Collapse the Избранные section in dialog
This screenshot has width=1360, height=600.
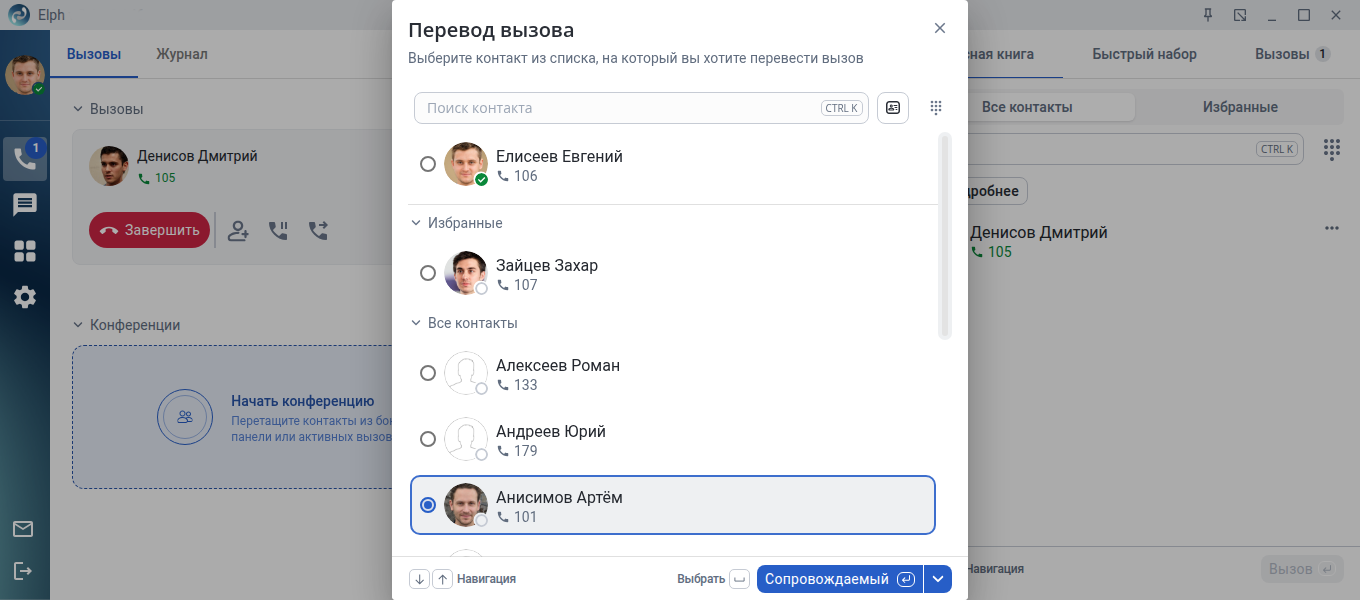pos(416,223)
